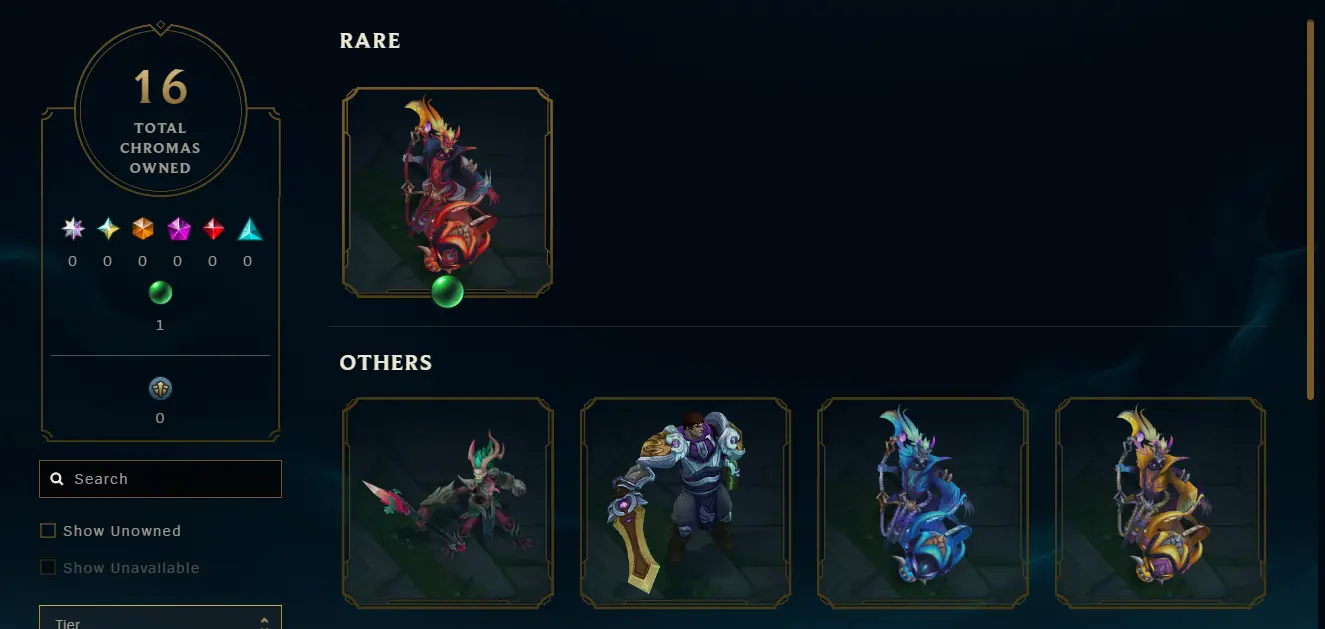This screenshot has height=629, width=1325.
Task: Click the Tier dropdown arrows
Action: (x=264, y=621)
